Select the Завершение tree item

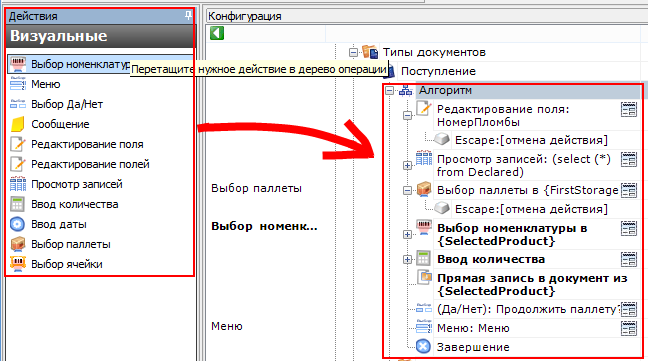click(x=473, y=347)
